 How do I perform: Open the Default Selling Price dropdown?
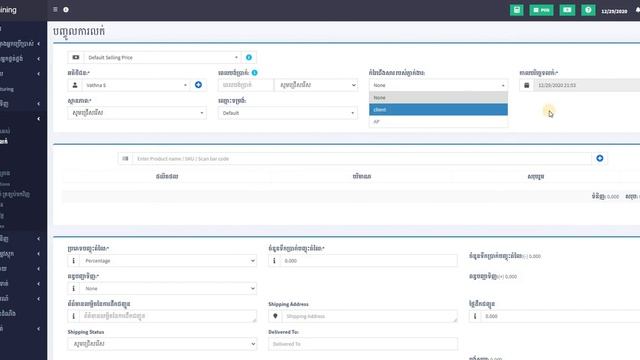(162, 58)
